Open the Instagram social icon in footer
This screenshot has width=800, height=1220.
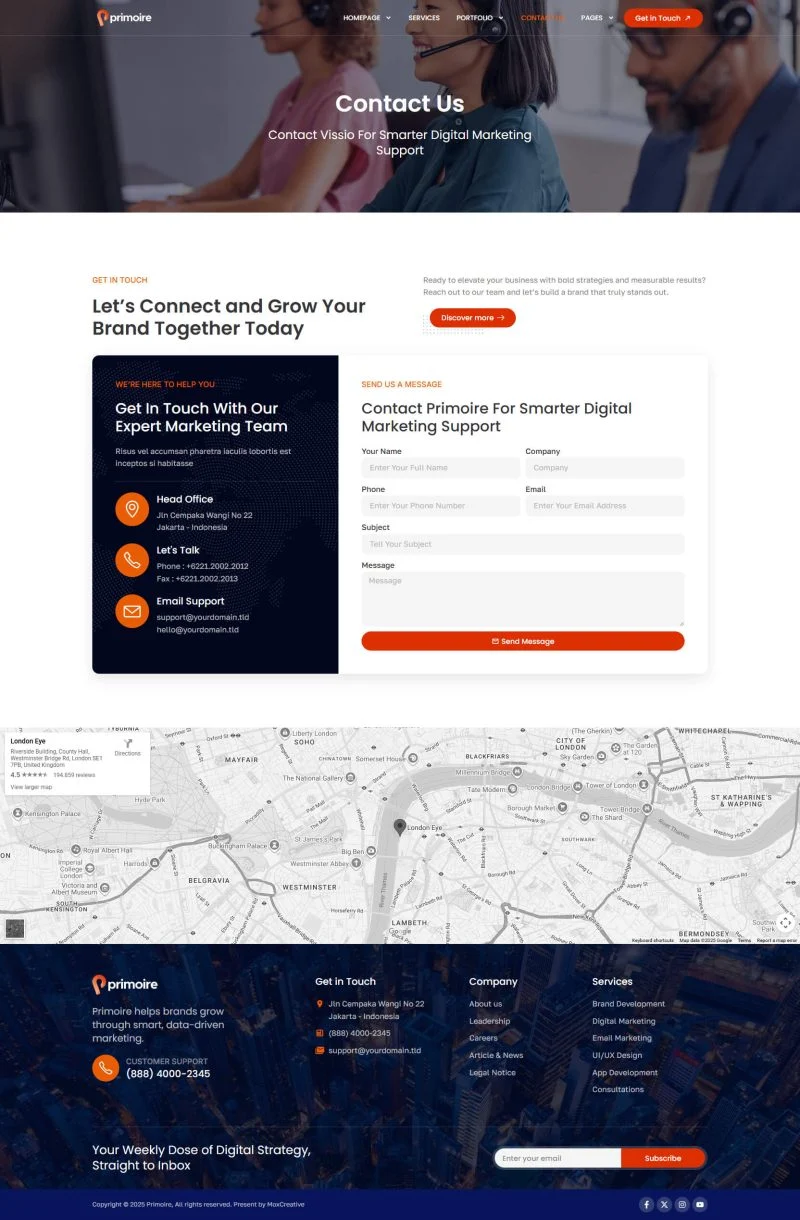point(682,1204)
